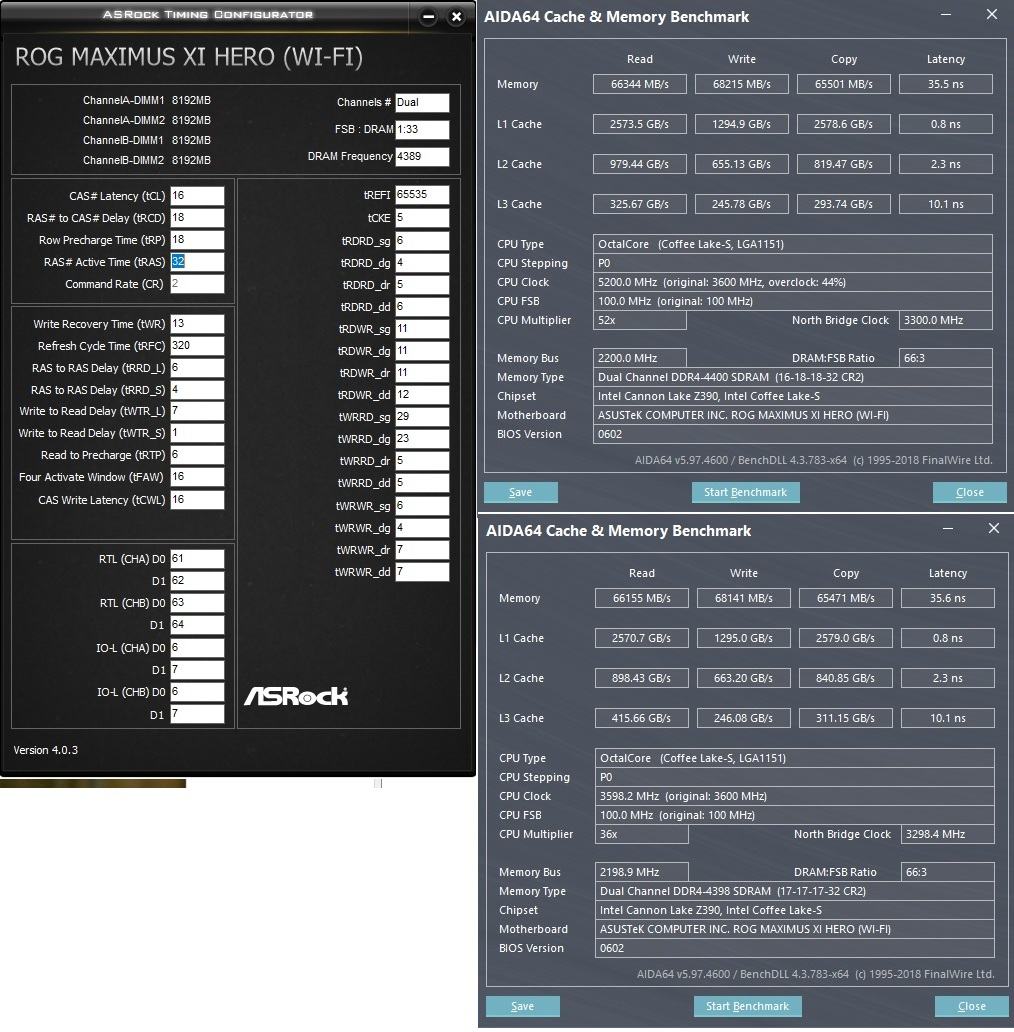
Task: Click the tREFI field showing 65535
Action: coord(422,195)
